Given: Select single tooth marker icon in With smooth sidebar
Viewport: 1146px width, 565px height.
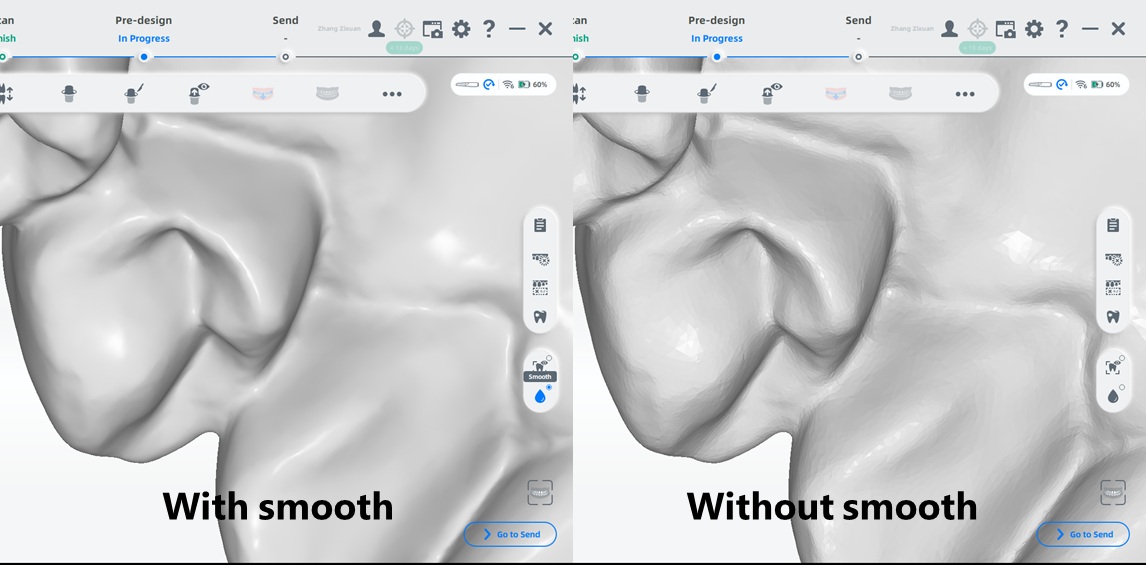Looking at the screenshot, I should pos(540,316).
